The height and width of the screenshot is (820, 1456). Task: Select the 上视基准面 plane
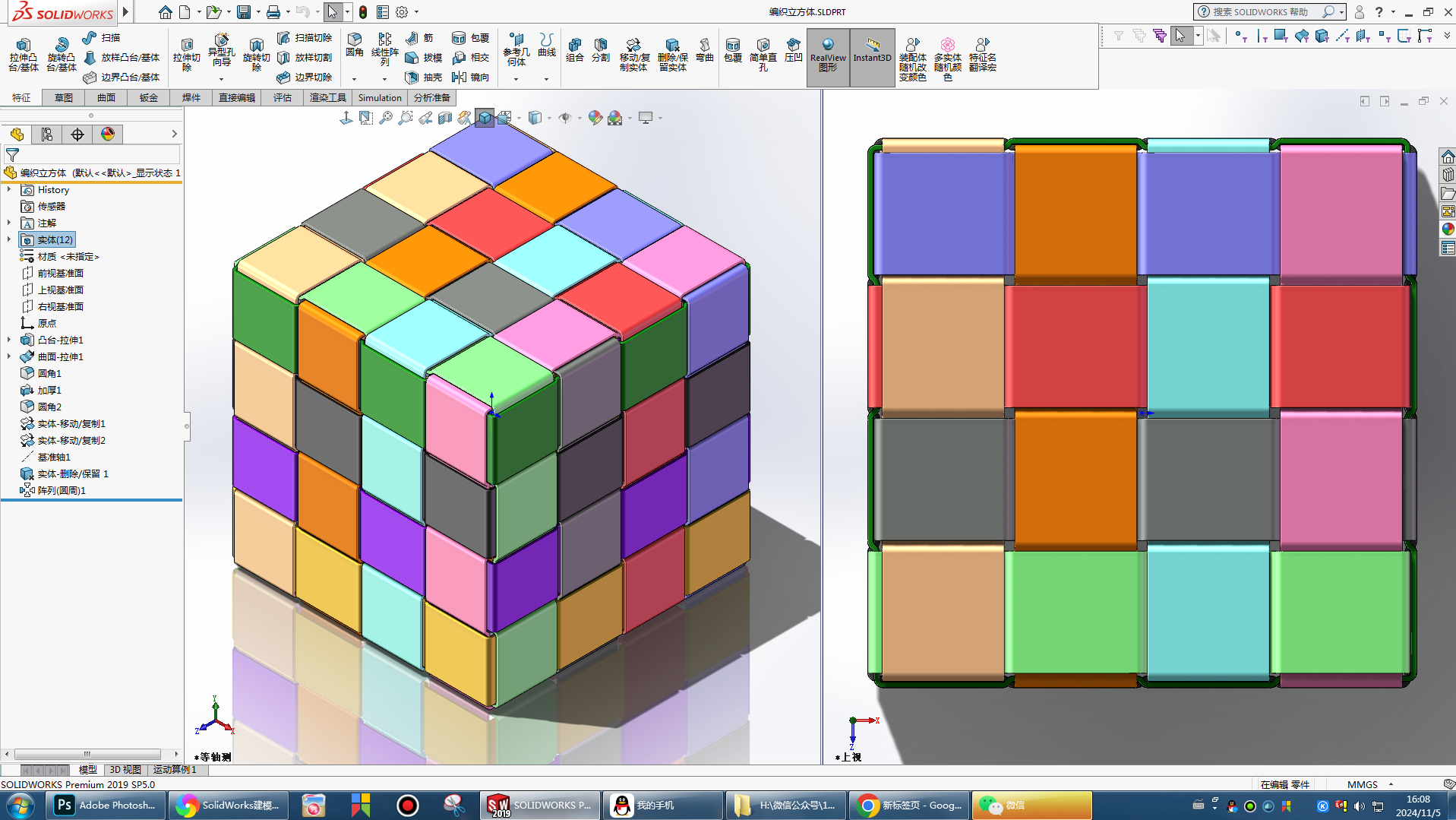[x=52, y=290]
